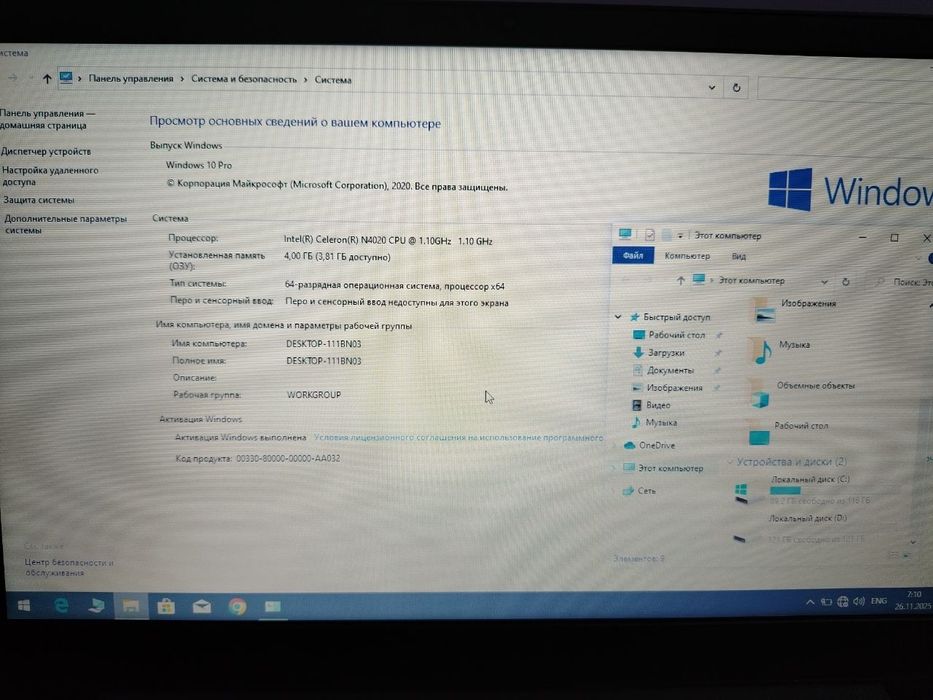Select the Объемные объекты folder icon
This screenshot has width=933, height=700.
[x=760, y=393]
